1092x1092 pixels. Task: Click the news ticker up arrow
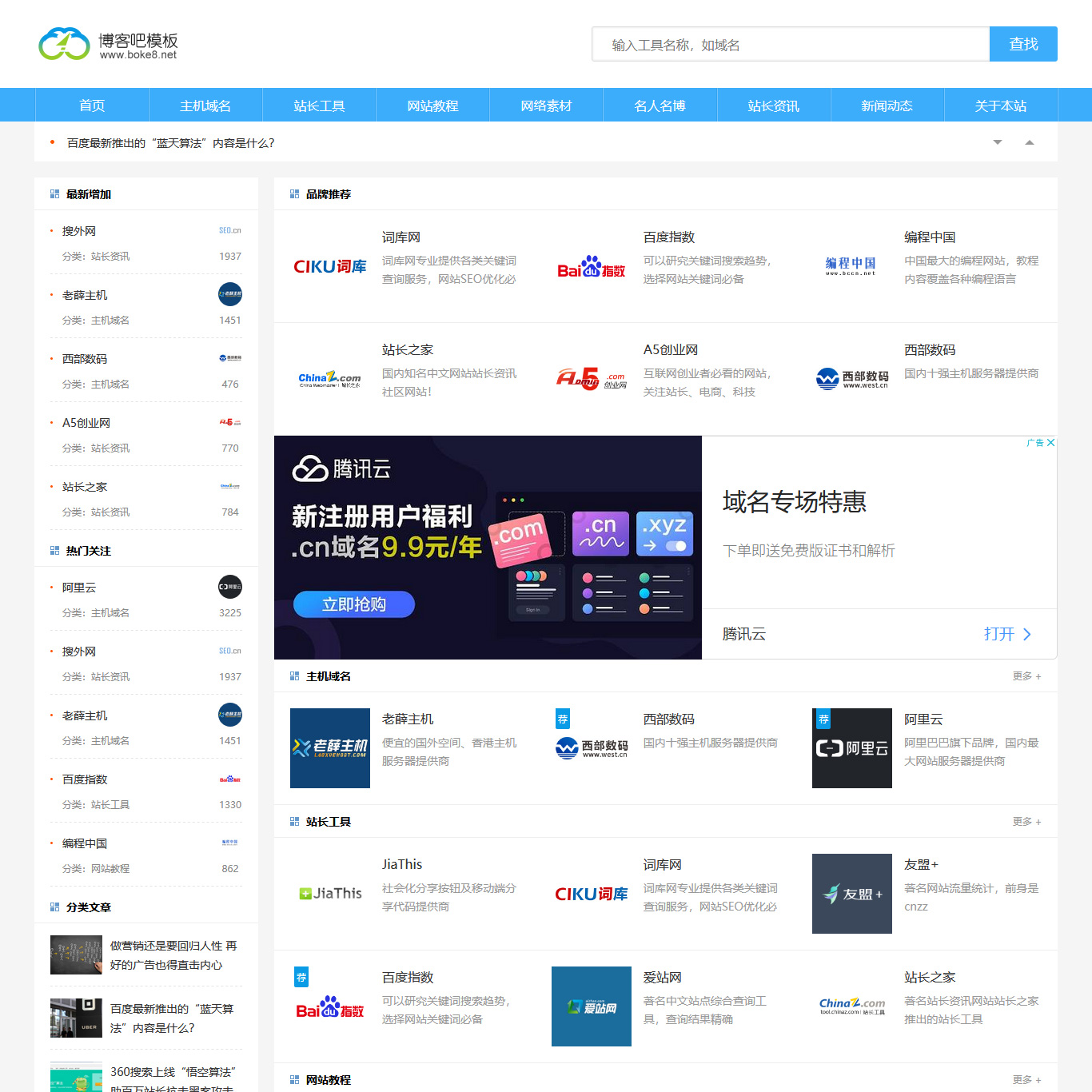click(x=1030, y=142)
